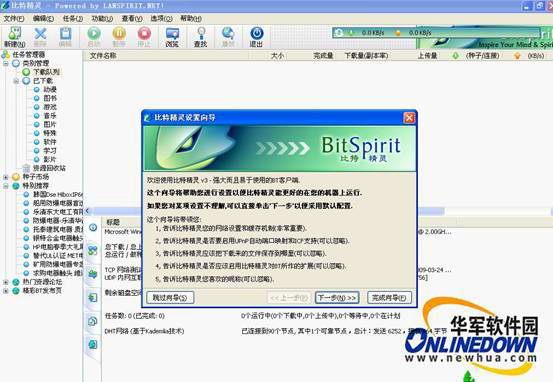The image size is (553, 382).
Task: Select the 游戏 category
Action: 50,107
